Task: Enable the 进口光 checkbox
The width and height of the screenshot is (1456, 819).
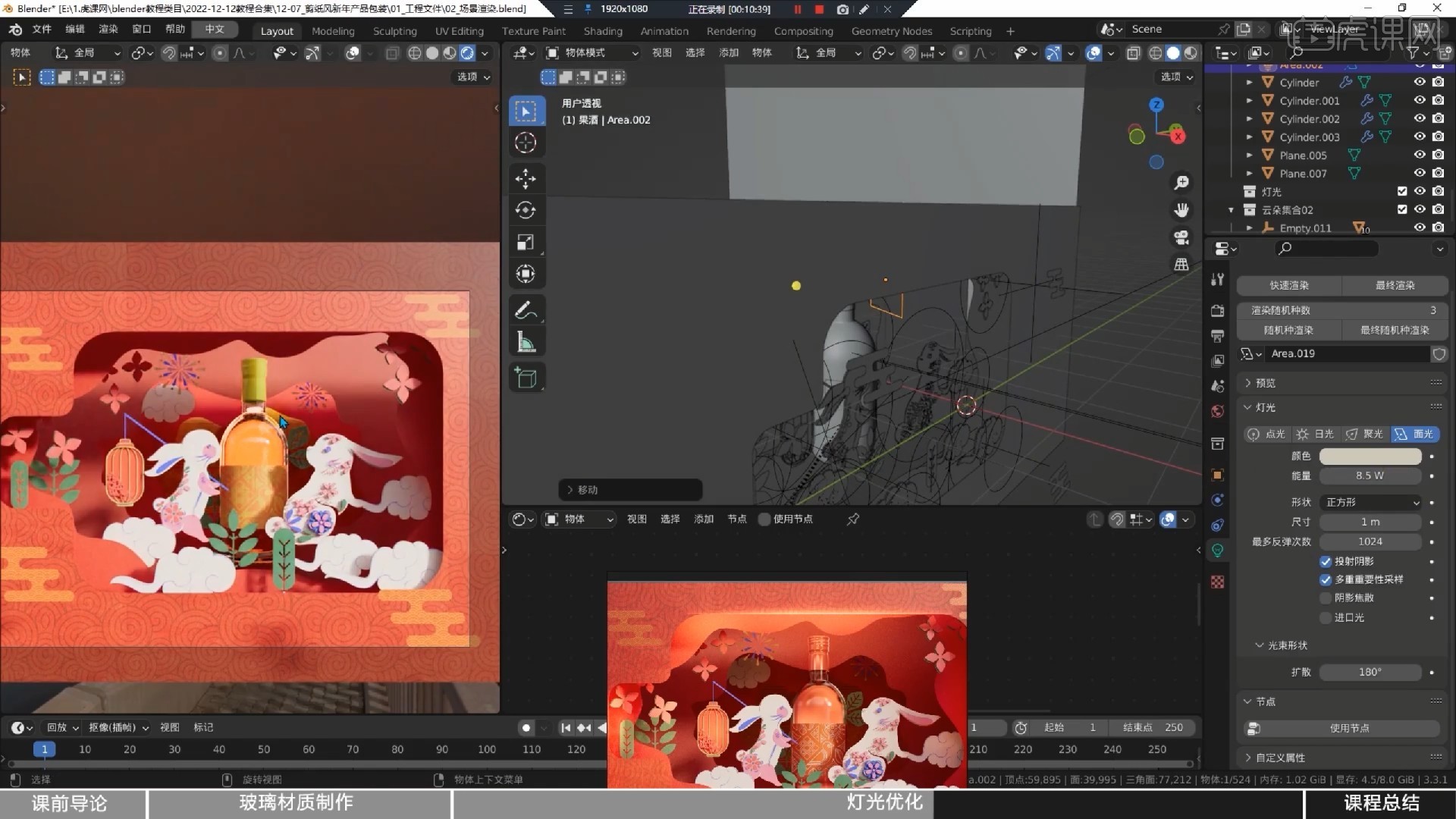Action: click(x=1326, y=617)
